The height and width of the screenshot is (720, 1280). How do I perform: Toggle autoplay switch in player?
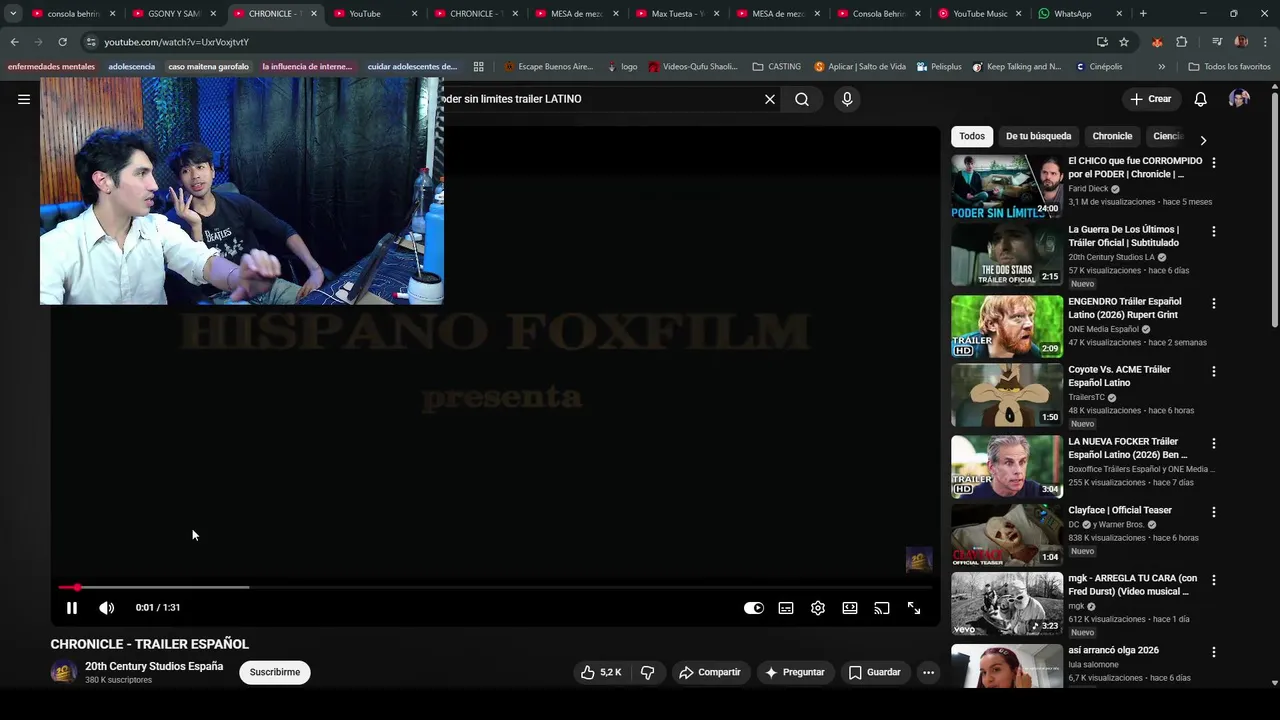click(754, 608)
